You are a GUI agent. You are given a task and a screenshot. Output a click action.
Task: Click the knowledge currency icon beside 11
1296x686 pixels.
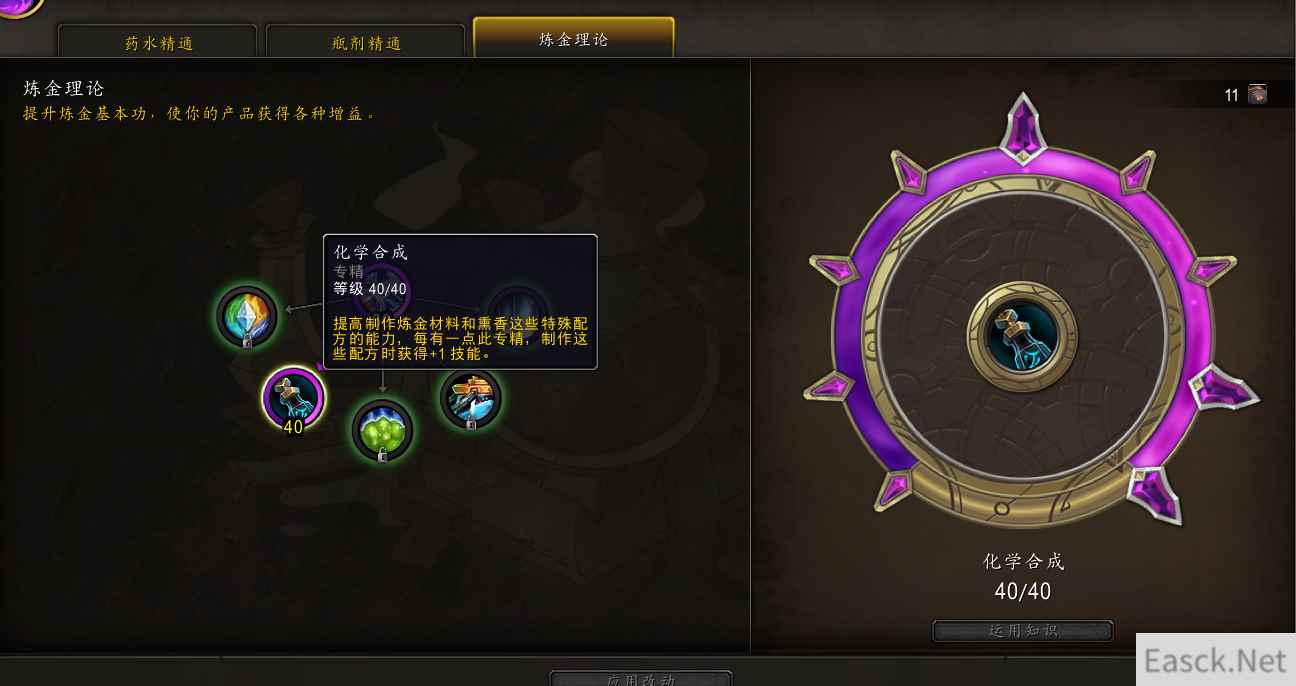click(1257, 94)
